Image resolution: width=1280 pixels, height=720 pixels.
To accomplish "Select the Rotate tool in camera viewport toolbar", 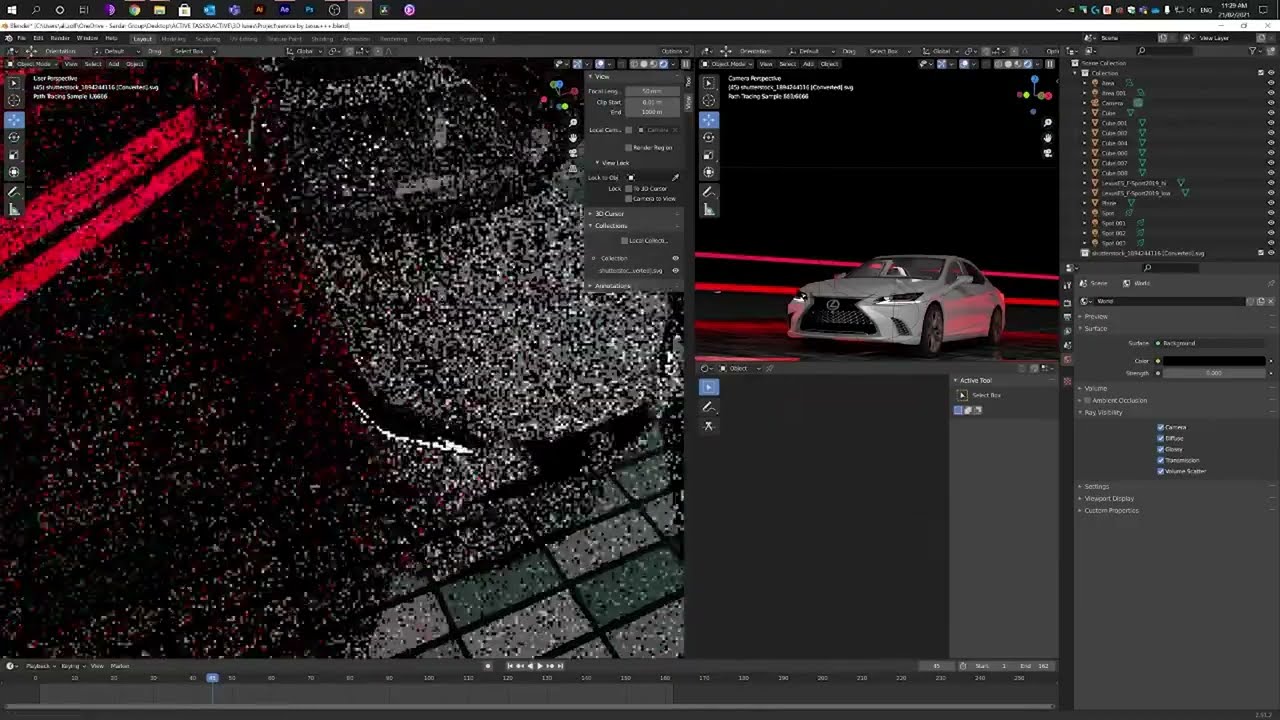I will pyautogui.click(x=708, y=137).
